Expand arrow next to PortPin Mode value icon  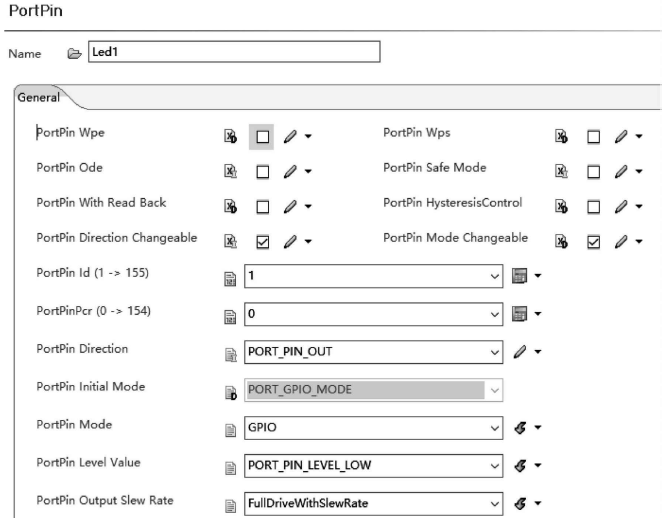coord(538,428)
